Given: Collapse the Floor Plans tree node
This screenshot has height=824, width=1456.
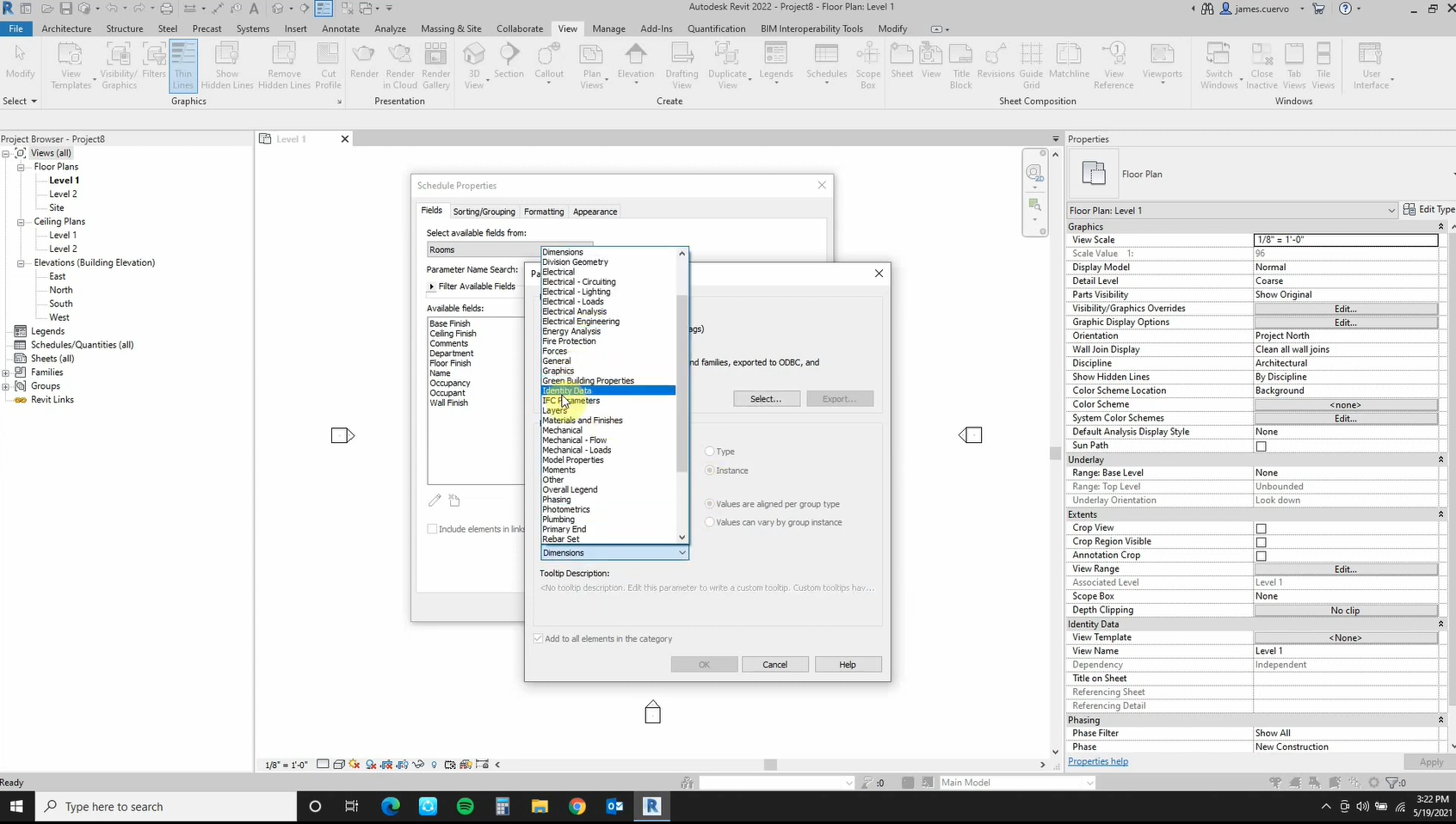Looking at the screenshot, I should 21,167.
